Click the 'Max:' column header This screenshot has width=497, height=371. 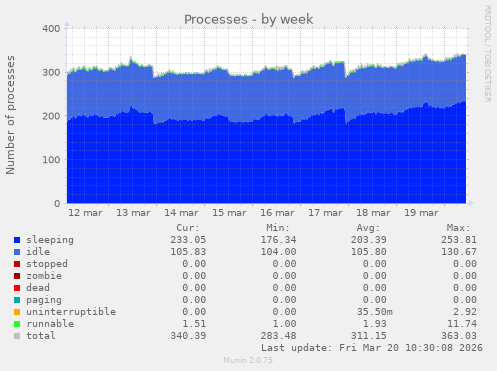pos(458,228)
